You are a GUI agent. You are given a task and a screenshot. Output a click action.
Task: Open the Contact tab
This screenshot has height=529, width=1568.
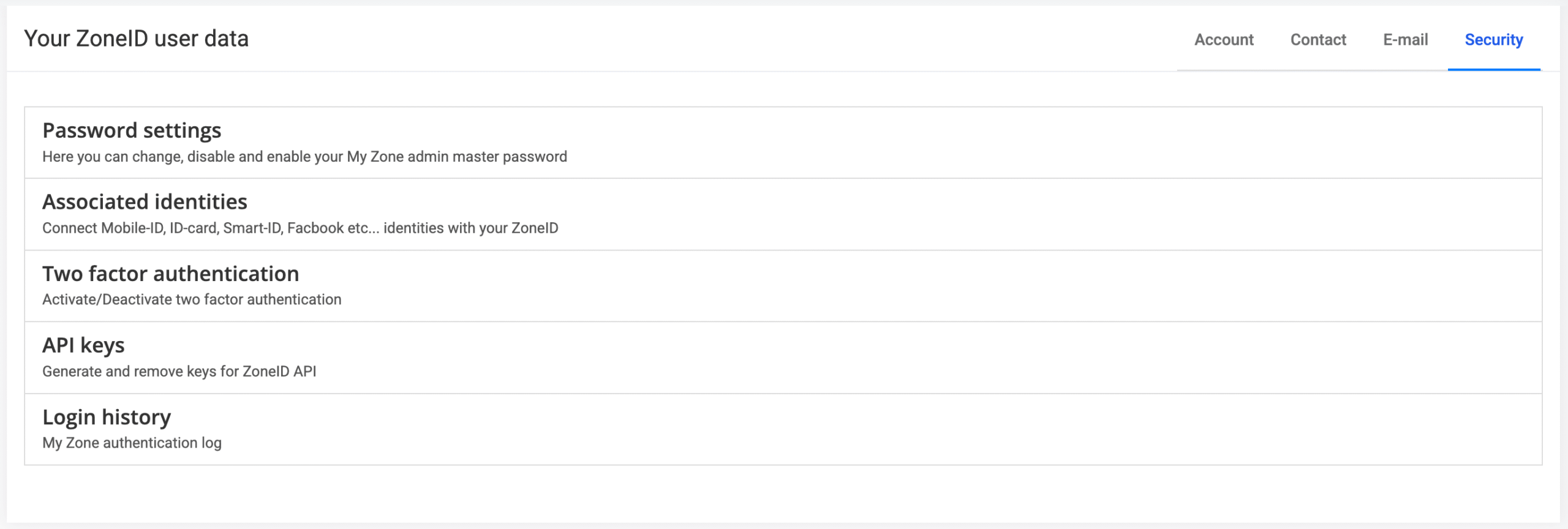(x=1318, y=40)
